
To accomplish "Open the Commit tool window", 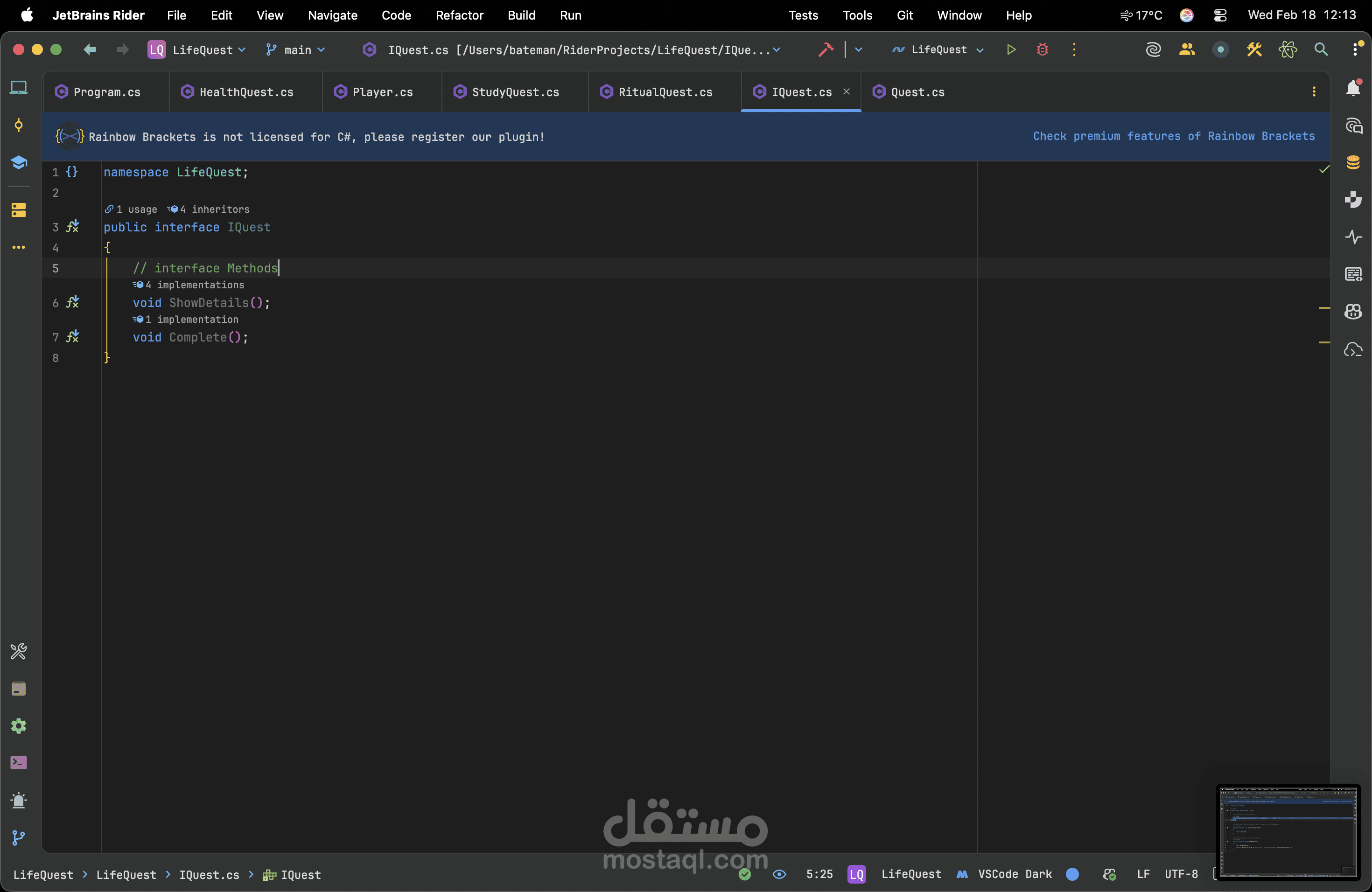I will click(19, 125).
